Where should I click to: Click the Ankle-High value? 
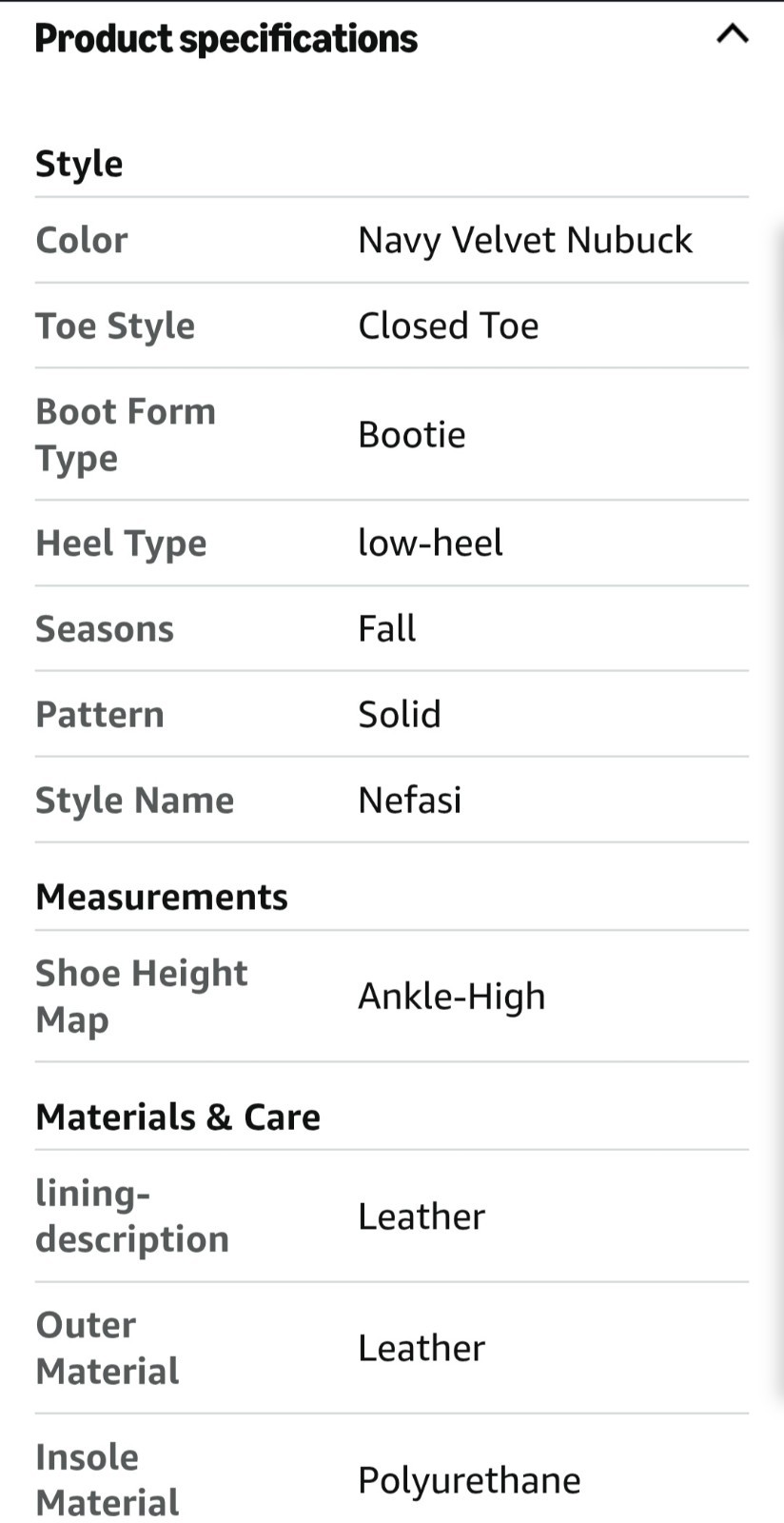point(452,997)
